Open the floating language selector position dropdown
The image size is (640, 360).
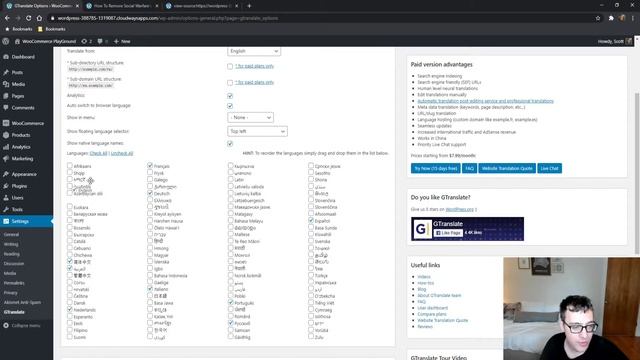pos(257,131)
